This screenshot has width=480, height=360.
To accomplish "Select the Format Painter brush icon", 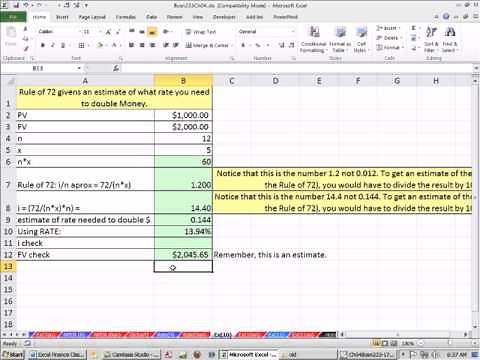I will [26, 49].
